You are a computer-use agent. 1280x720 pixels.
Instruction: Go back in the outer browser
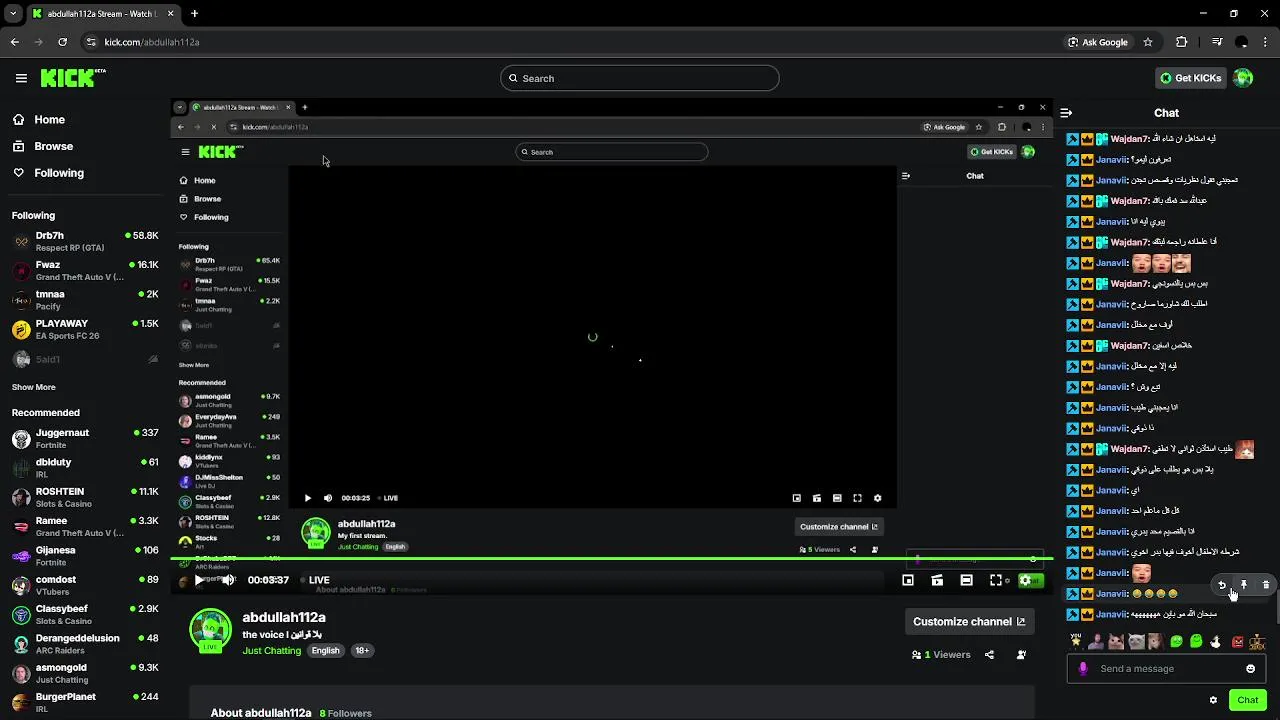[15, 42]
